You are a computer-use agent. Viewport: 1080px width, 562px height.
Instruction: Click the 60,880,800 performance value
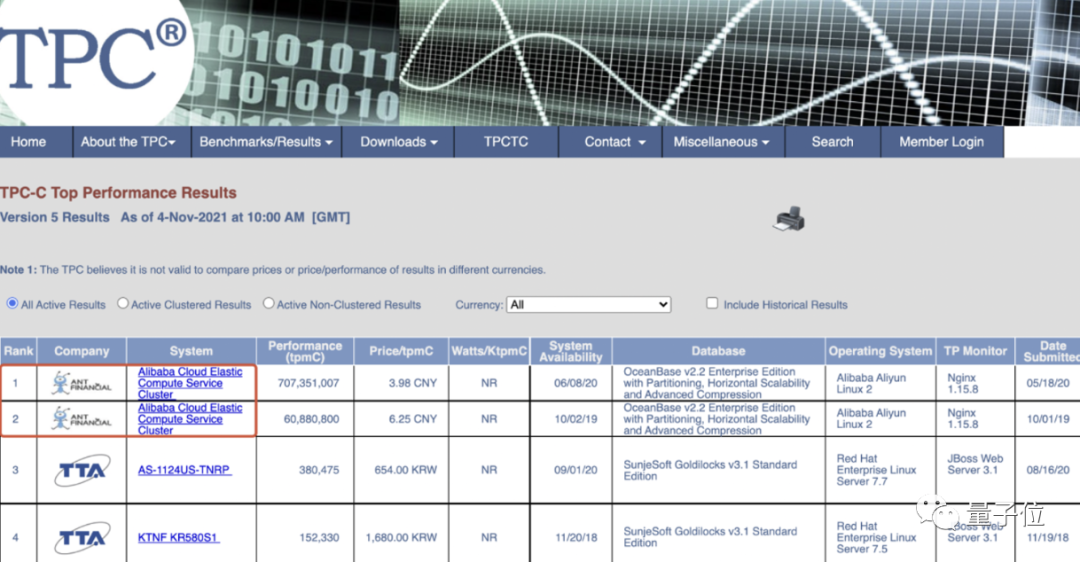(311, 419)
